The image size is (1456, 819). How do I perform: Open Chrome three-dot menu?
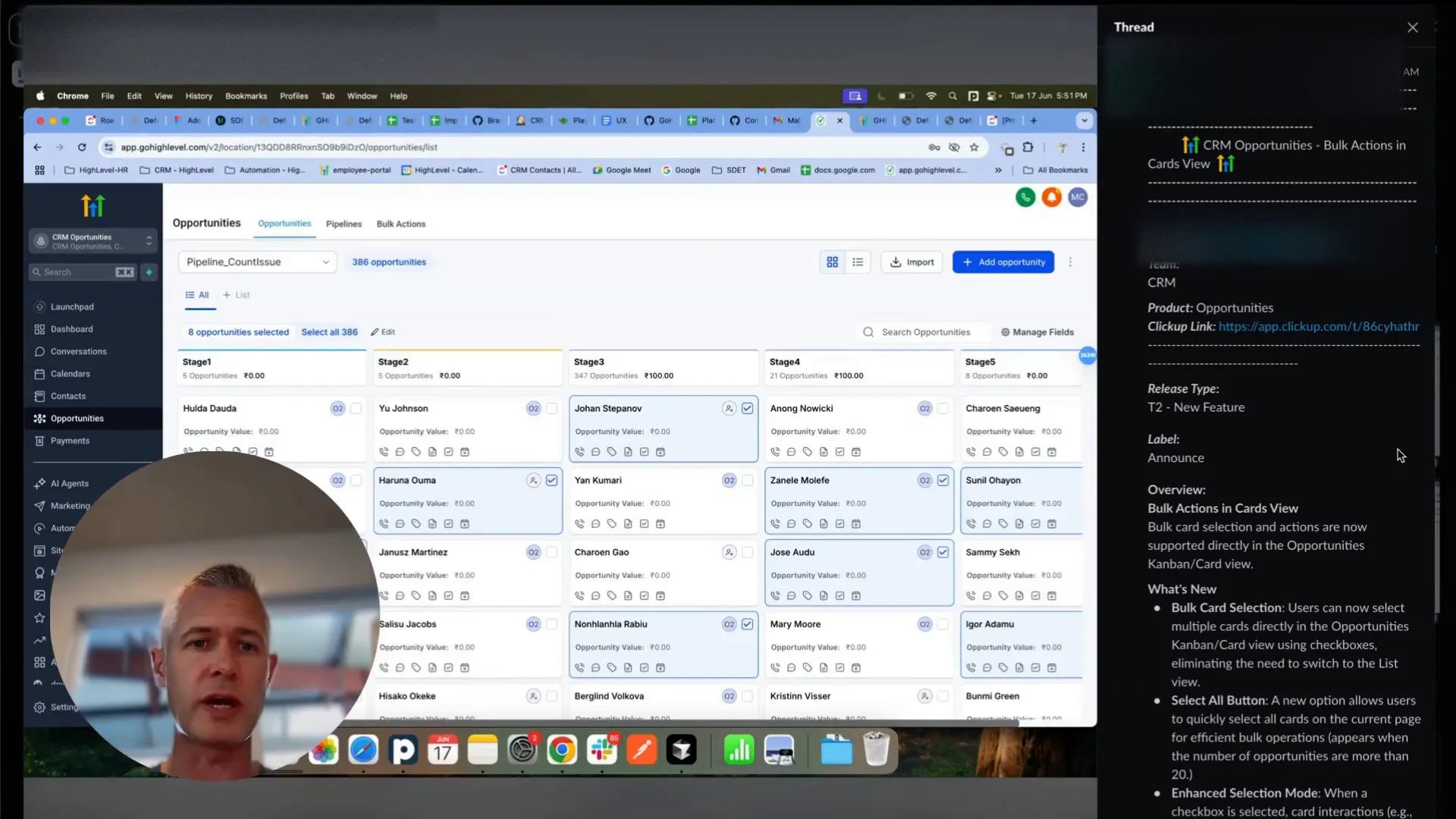1083,147
